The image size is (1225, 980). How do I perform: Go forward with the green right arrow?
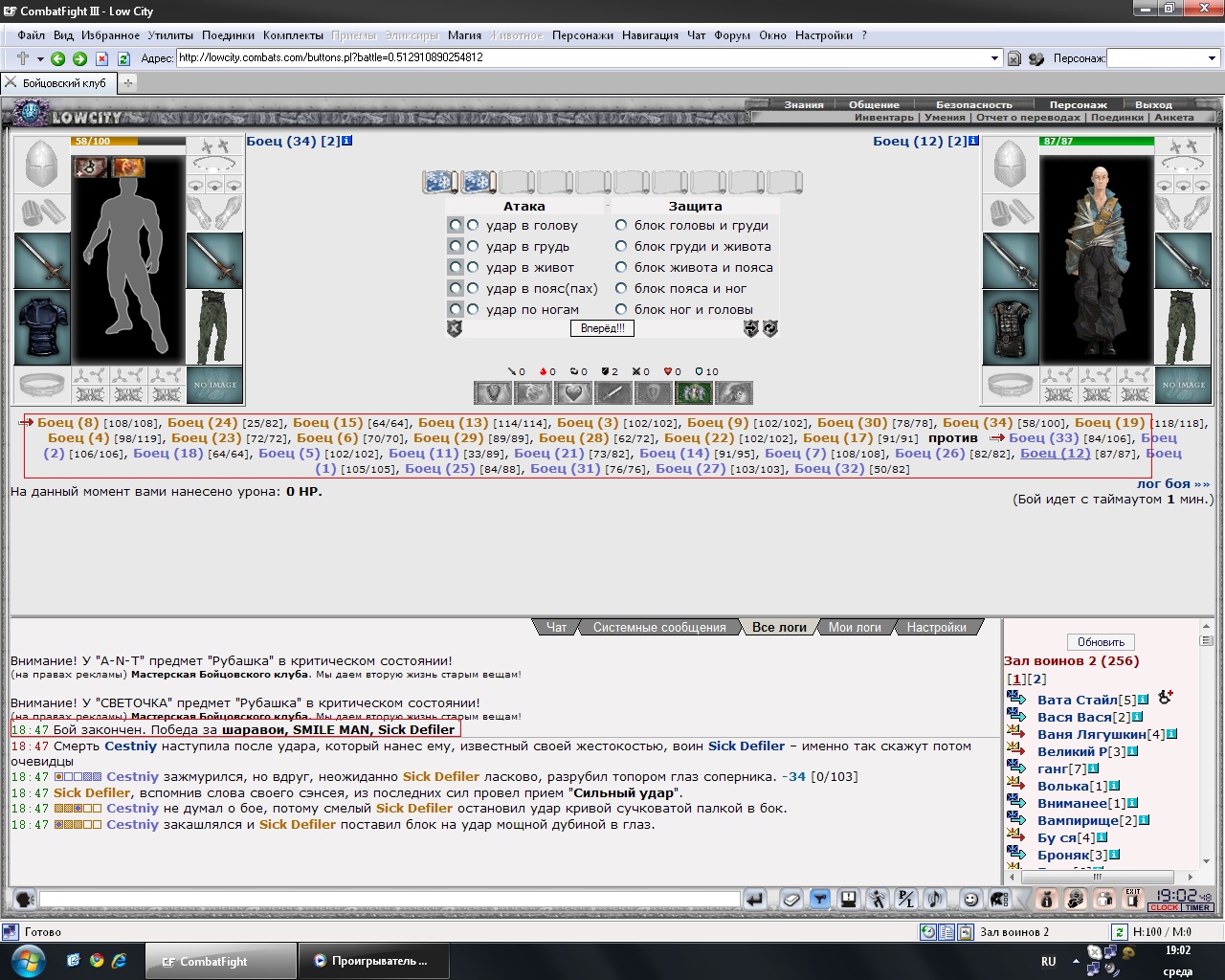(x=79, y=58)
